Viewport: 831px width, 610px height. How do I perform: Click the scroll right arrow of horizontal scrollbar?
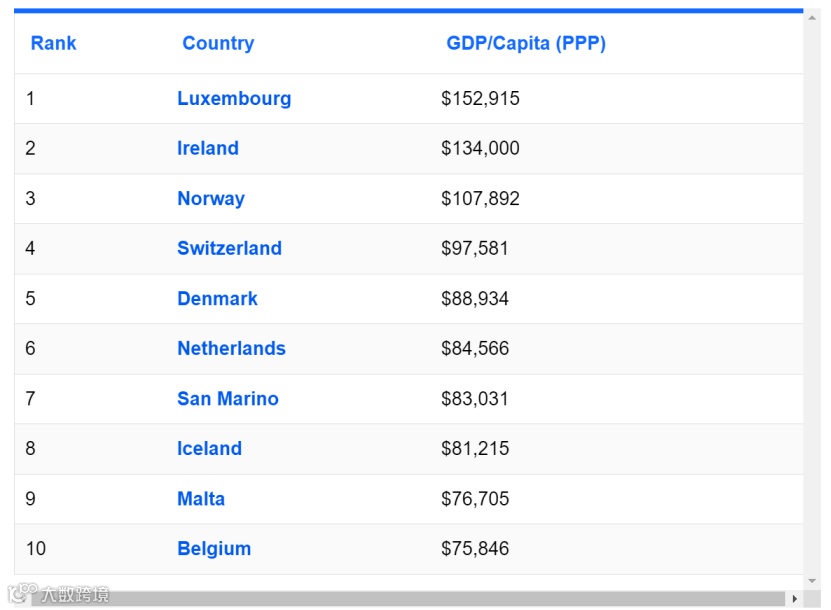pos(795,599)
